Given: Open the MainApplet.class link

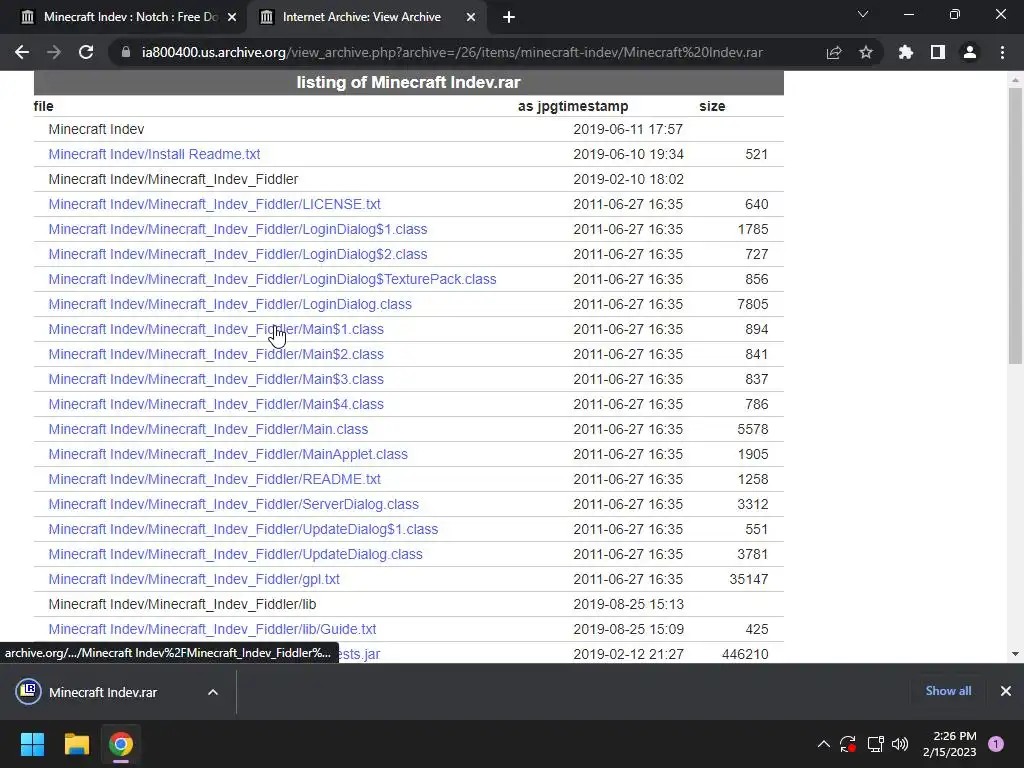Looking at the screenshot, I should click(x=228, y=454).
